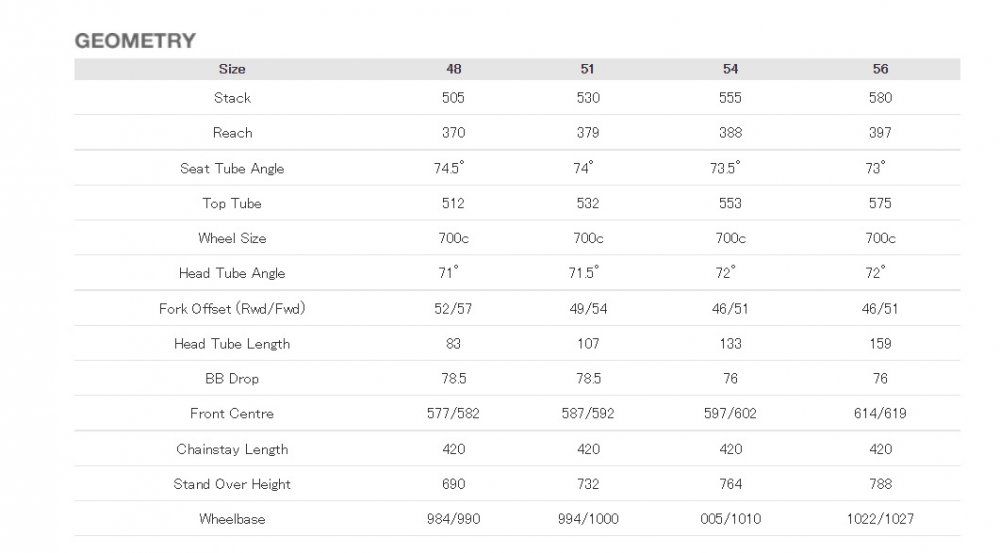
Task: Select the Size 51 column header
Action: 587,69
